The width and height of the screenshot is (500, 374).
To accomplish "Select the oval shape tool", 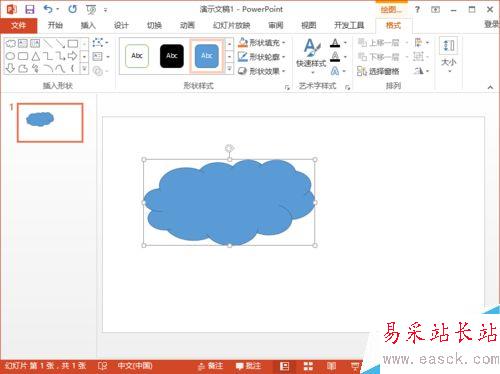I will point(10,56).
